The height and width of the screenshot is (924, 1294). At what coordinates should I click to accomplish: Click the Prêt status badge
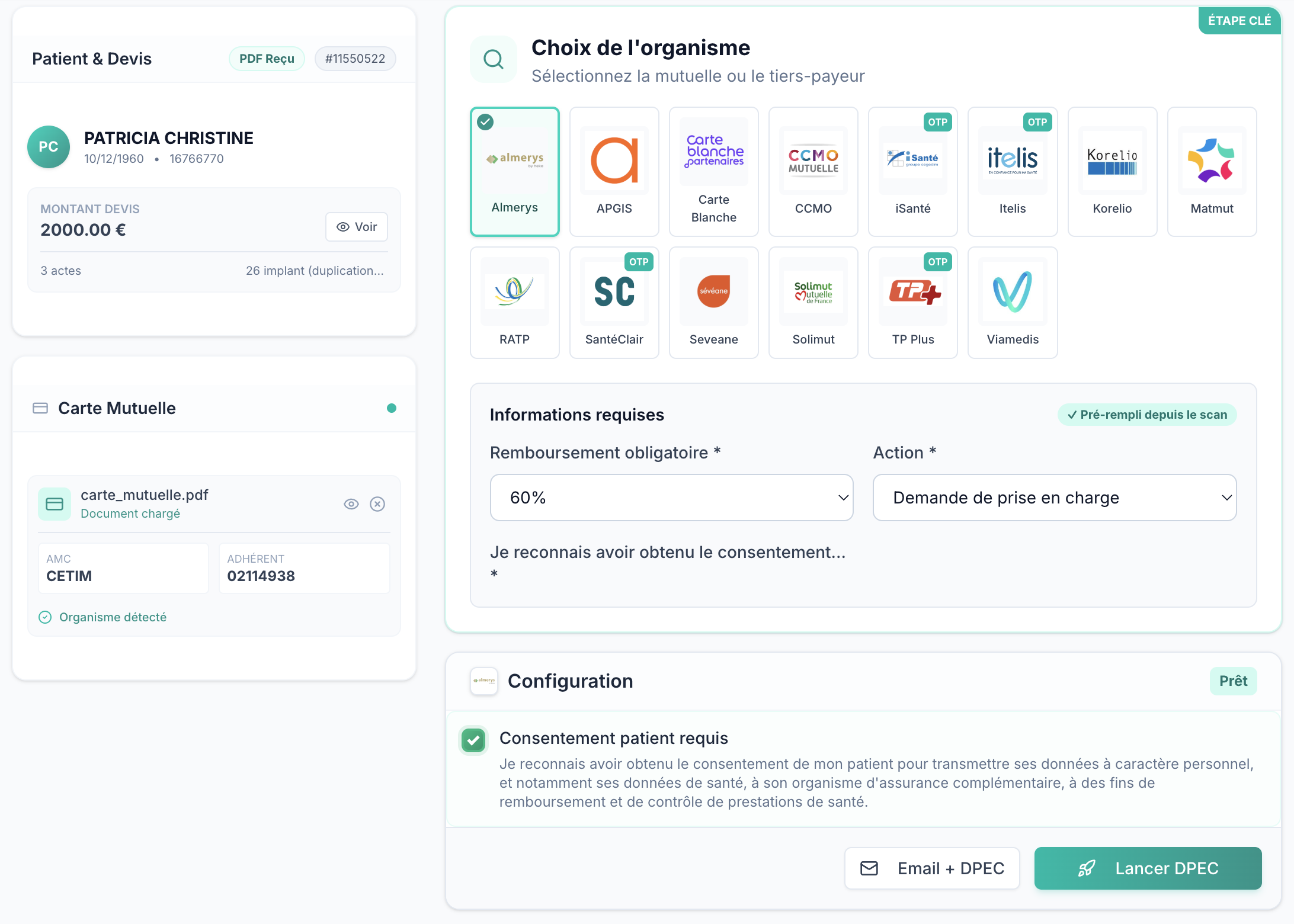[1233, 681]
